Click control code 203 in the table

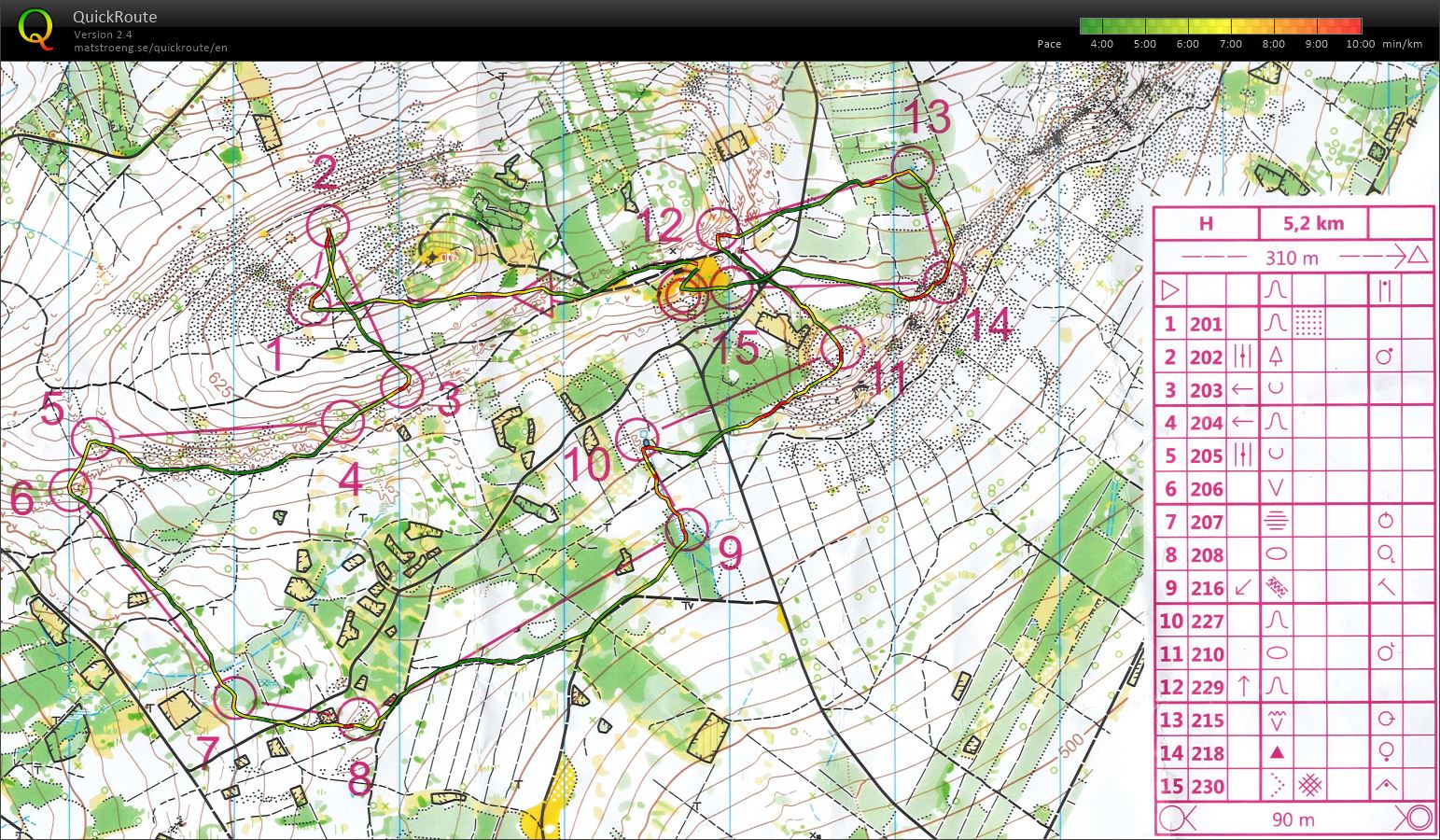[1206, 390]
